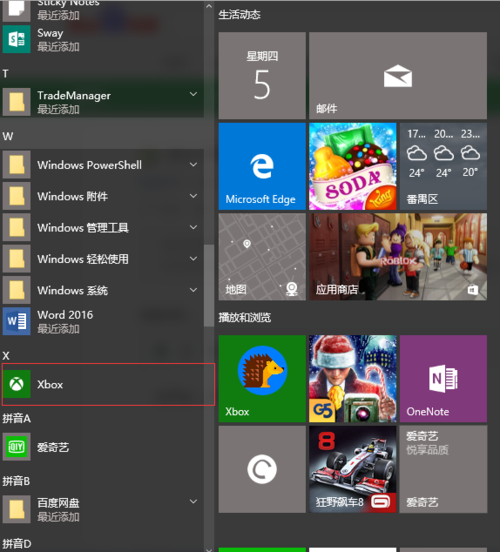
Task: Open 爱奇艺 from the app list
Action: (x=102, y=447)
